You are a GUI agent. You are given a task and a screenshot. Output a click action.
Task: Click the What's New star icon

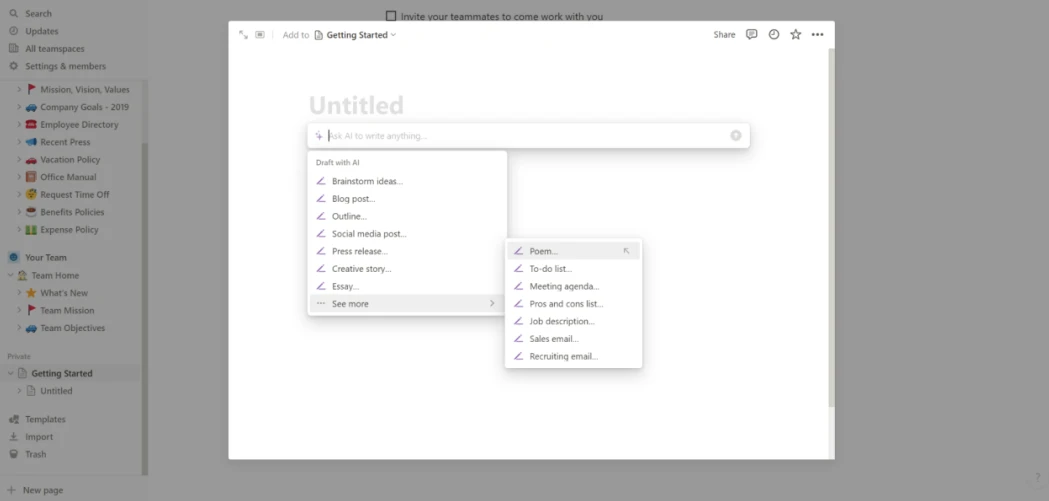pyautogui.click(x=31, y=293)
